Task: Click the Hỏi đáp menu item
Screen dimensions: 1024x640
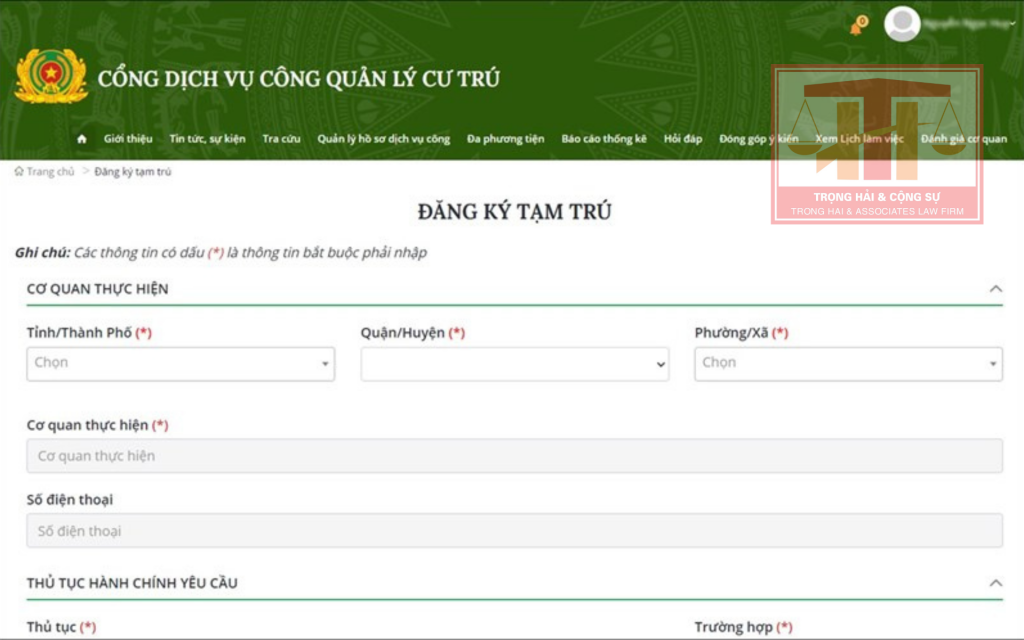Action: coord(683,139)
